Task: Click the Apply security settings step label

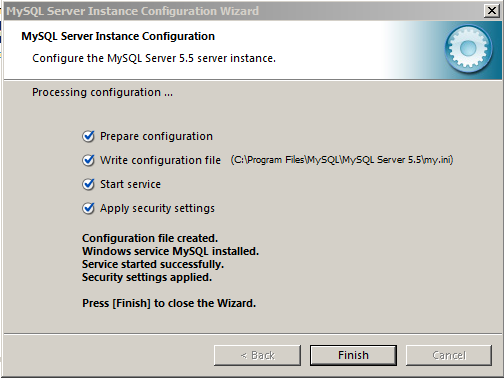Action: coord(157,208)
